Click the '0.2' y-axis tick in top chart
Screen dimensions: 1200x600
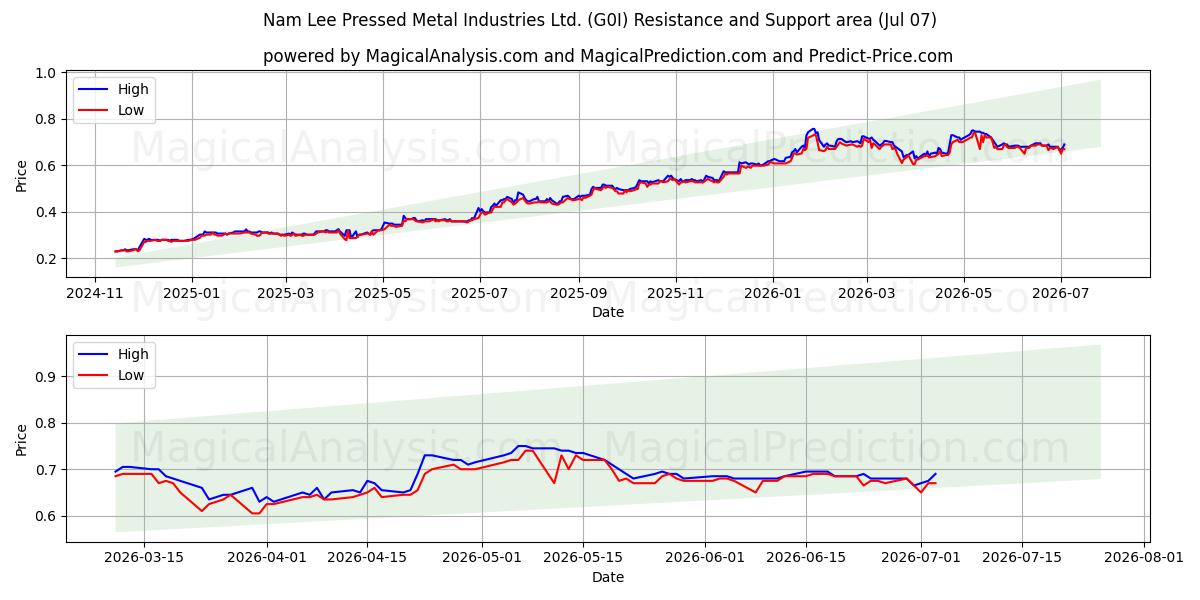tap(46, 259)
